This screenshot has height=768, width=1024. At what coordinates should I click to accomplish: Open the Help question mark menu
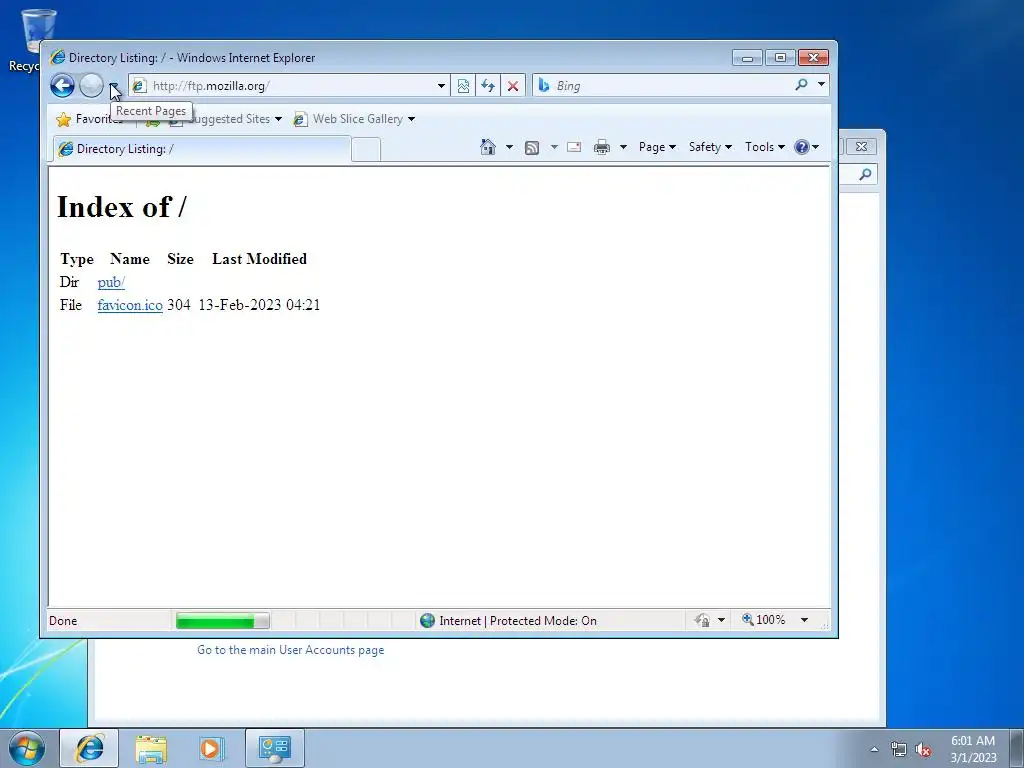[x=806, y=147]
